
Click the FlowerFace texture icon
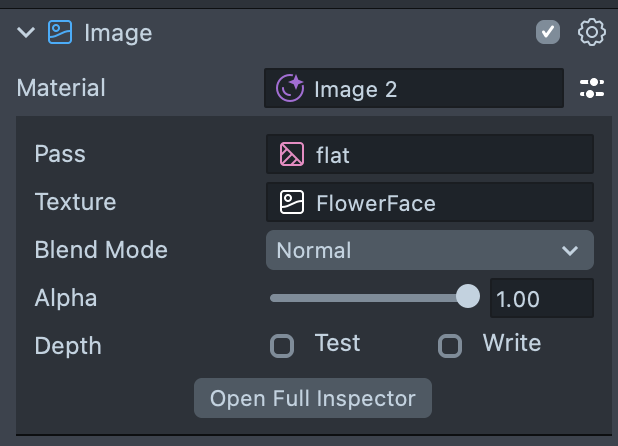click(291, 203)
